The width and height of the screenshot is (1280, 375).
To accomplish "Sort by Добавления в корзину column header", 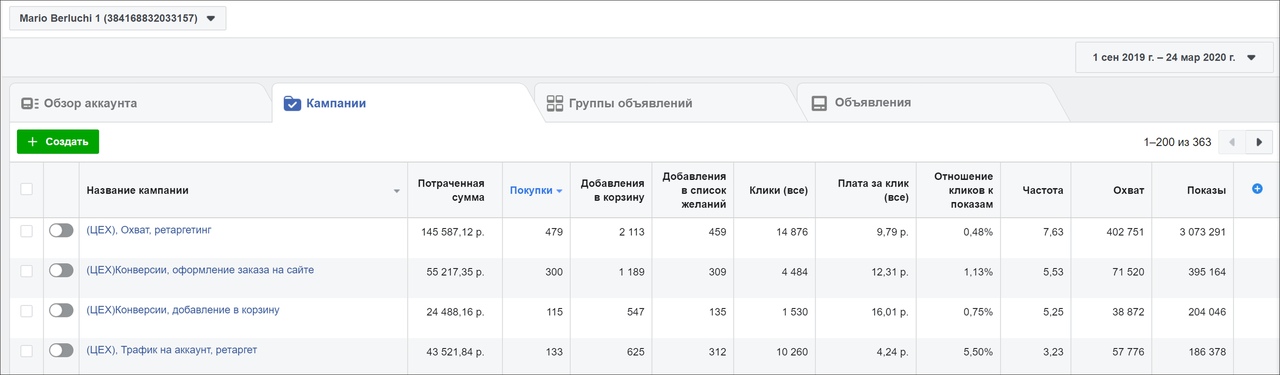I will (612, 190).
